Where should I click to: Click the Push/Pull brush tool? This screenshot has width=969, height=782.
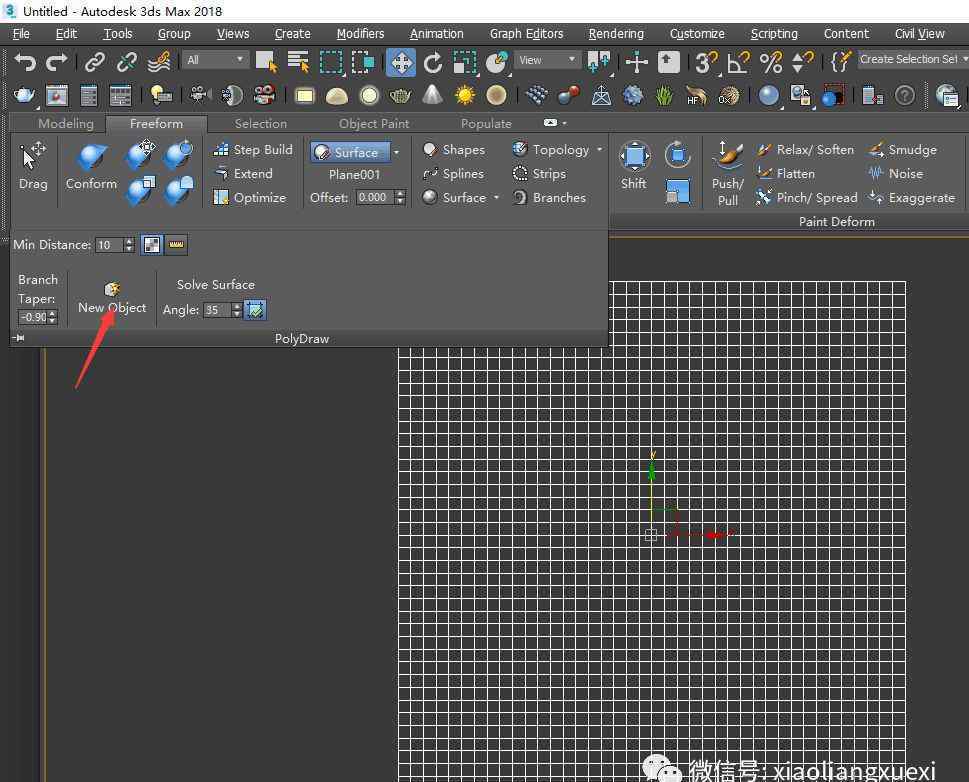(x=728, y=173)
